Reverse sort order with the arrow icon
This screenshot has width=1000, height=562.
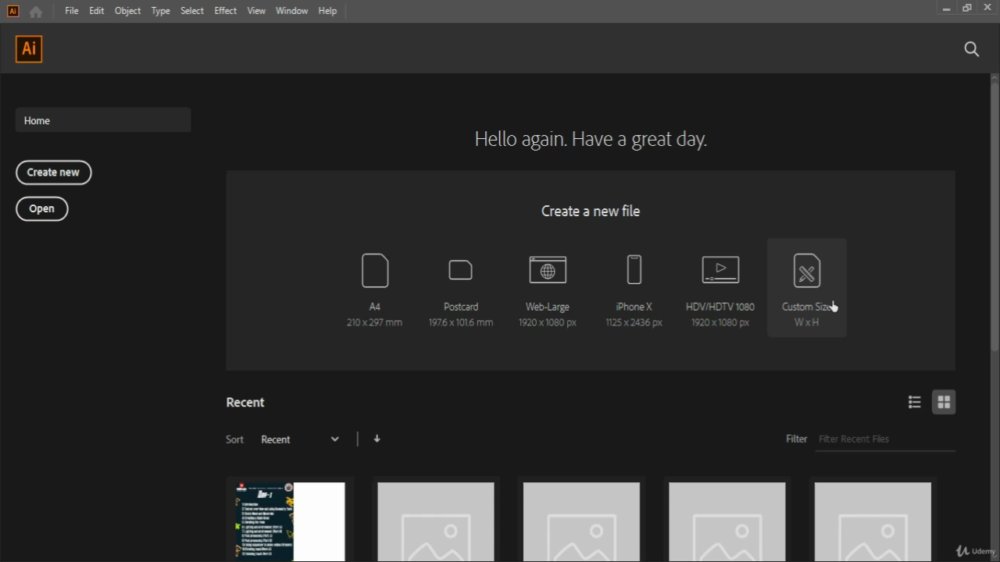[377, 439]
